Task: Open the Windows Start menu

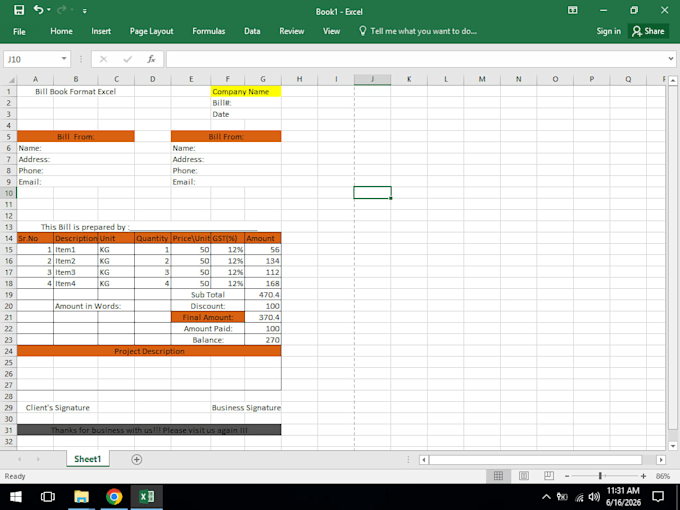Action: click(16, 497)
